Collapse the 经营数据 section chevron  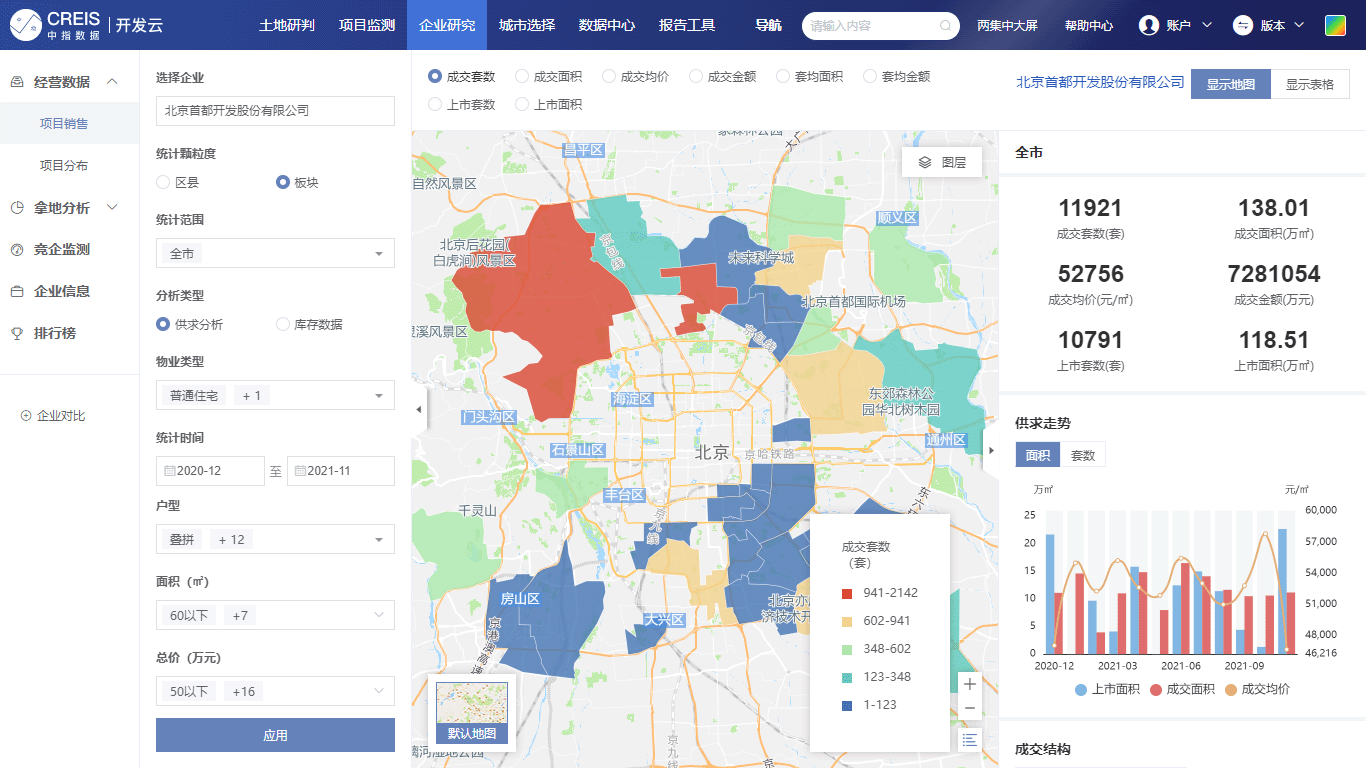click(x=112, y=82)
